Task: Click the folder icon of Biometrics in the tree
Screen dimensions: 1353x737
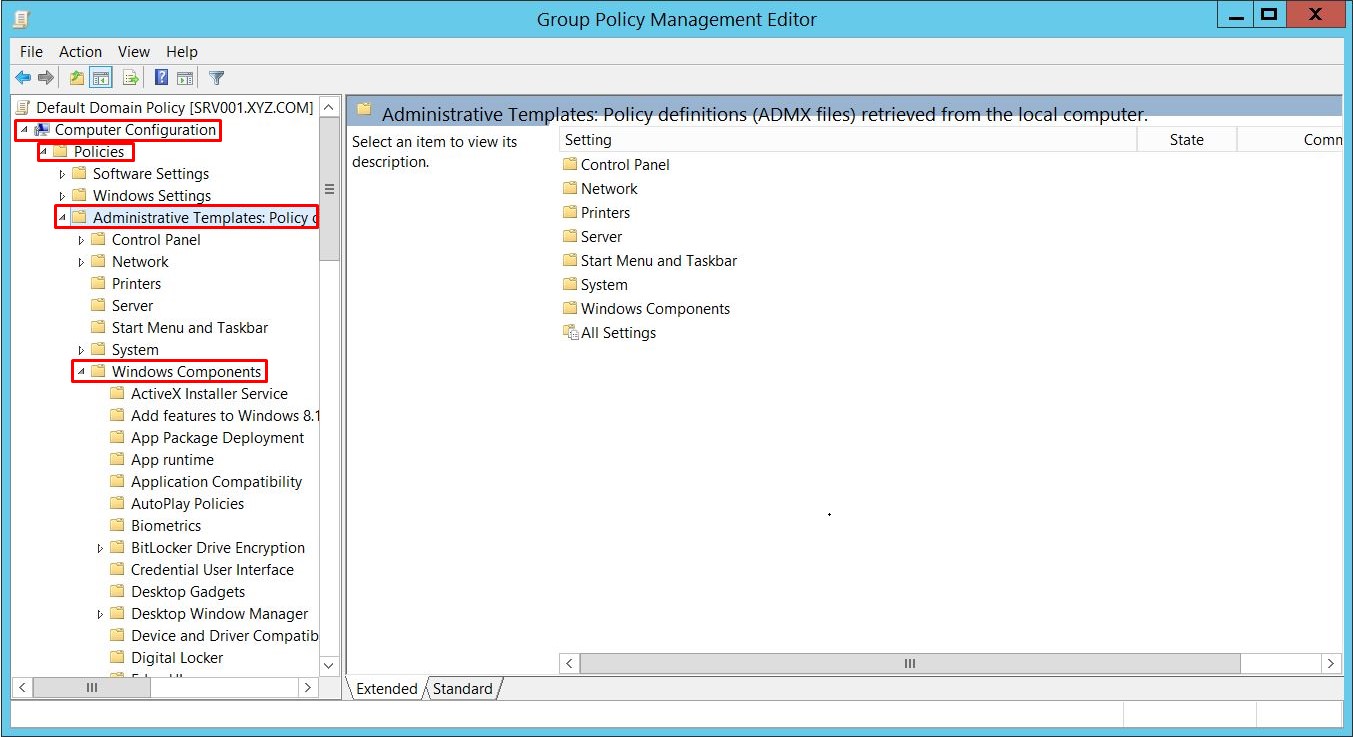Action: pos(117,525)
